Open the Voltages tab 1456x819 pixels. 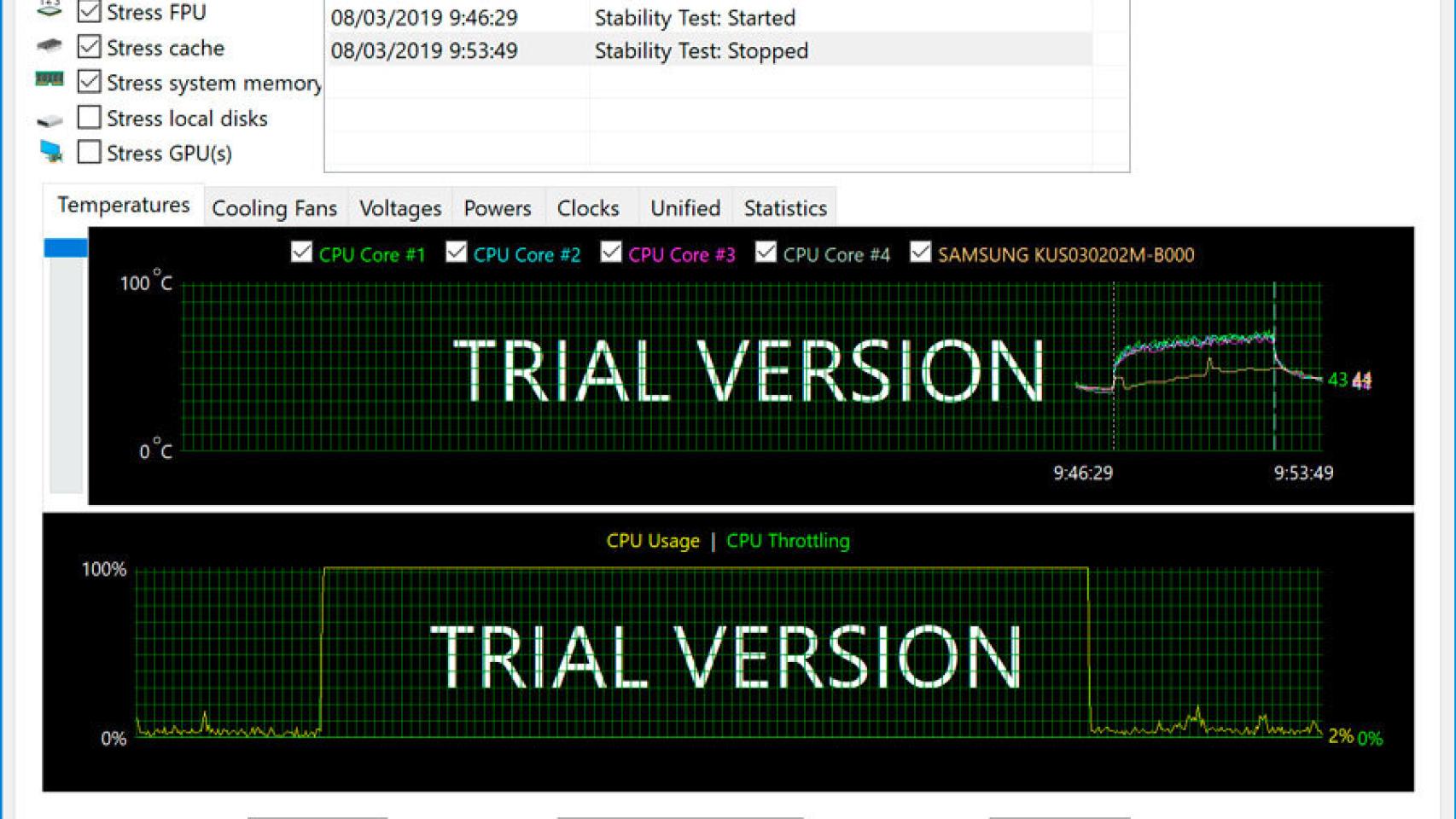(399, 208)
